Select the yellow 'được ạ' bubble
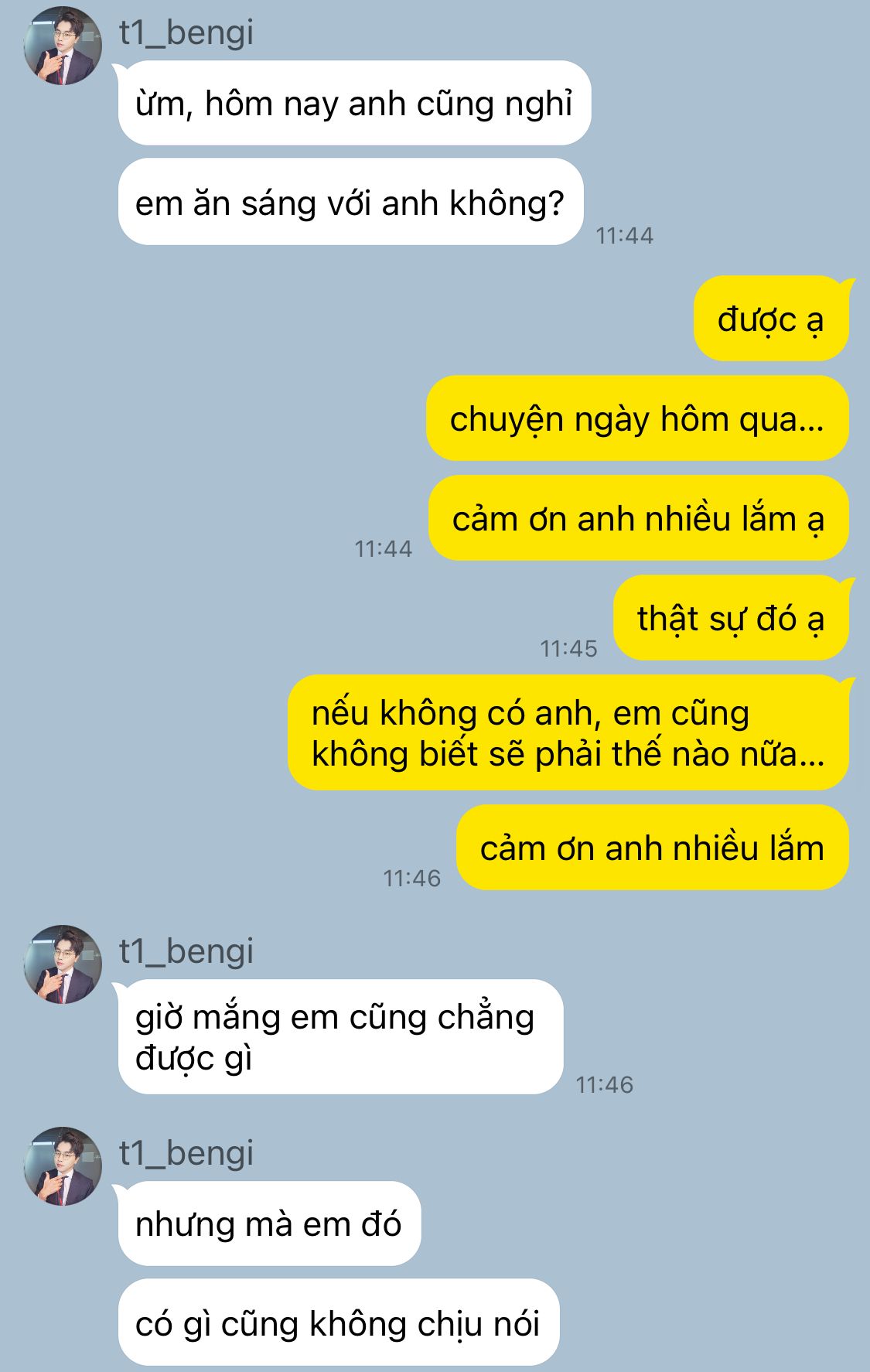The height and width of the screenshot is (1372, 870). [772, 319]
